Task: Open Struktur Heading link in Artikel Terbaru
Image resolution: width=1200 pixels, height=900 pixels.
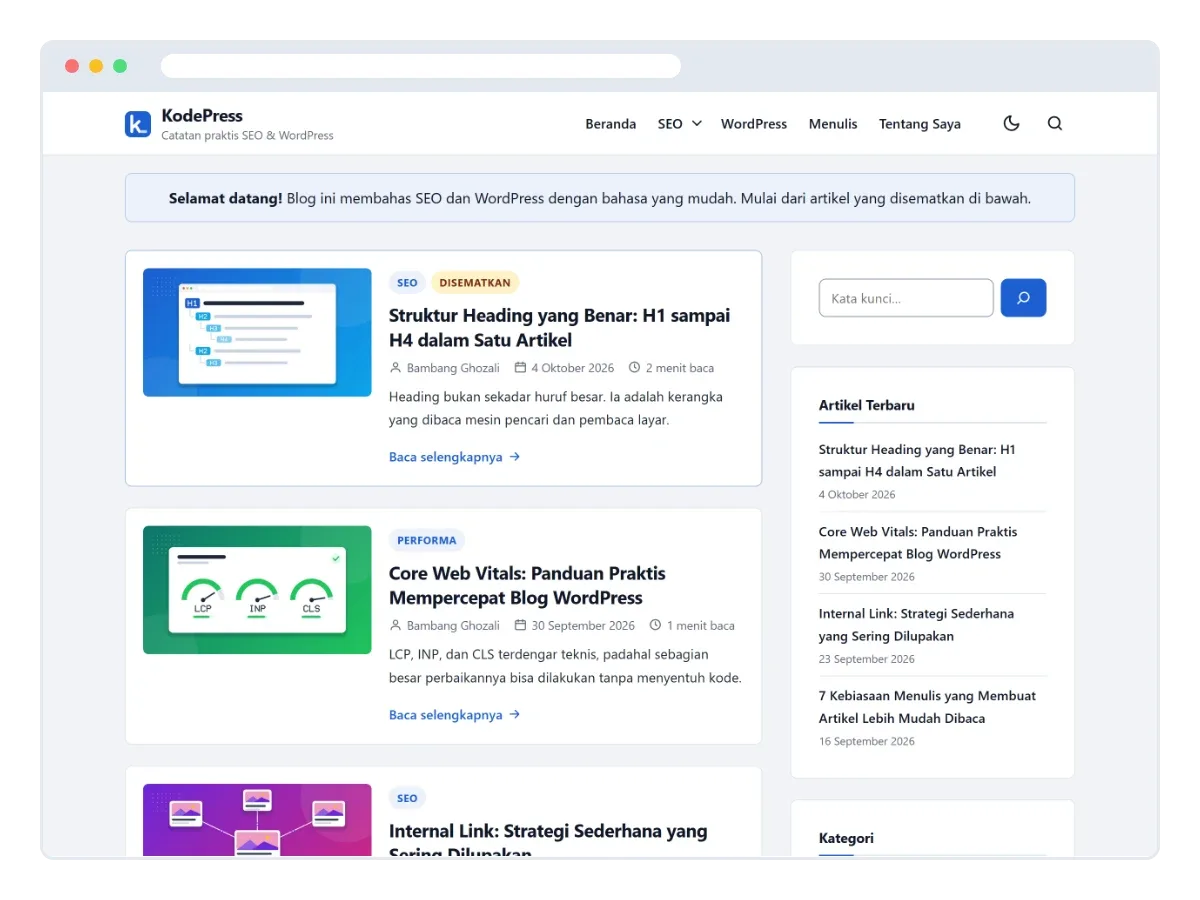Action: pos(917,461)
